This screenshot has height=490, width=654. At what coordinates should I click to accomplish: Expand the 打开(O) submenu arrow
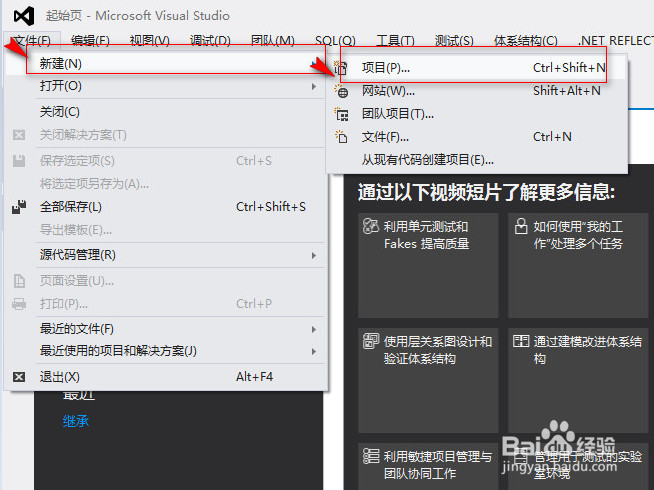314,86
